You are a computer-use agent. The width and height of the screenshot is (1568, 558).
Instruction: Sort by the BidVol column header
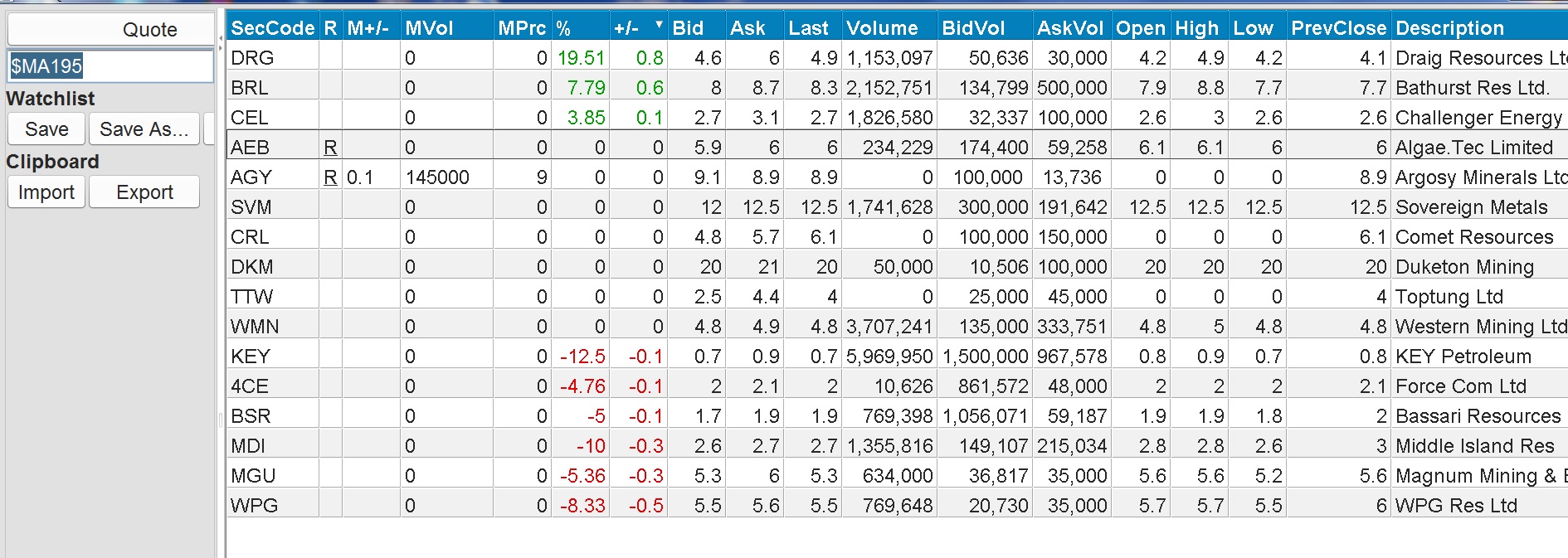click(985, 27)
